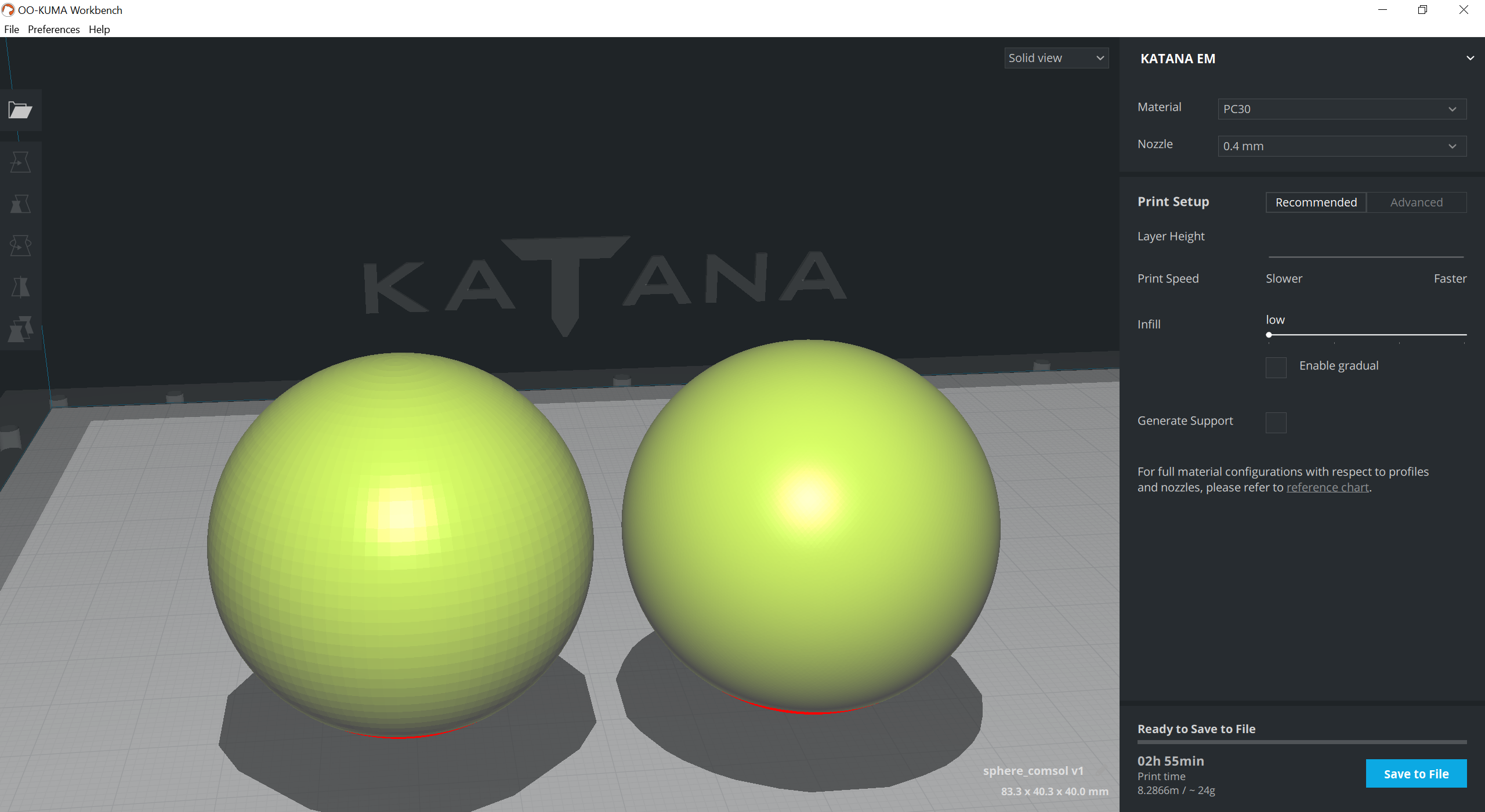Click the Save to File button
Image resolution: width=1485 pixels, height=812 pixels.
[x=1416, y=774]
